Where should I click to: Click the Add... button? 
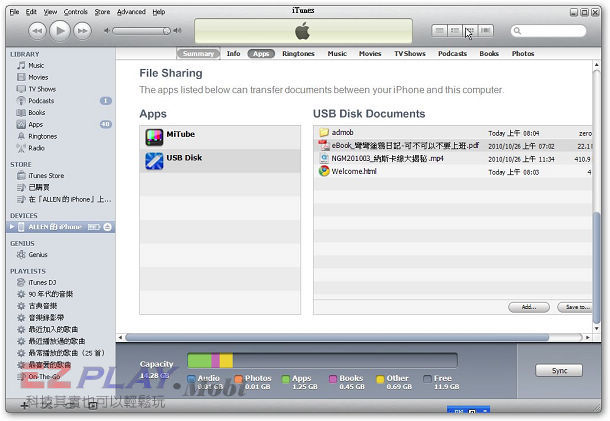(x=529, y=307)
